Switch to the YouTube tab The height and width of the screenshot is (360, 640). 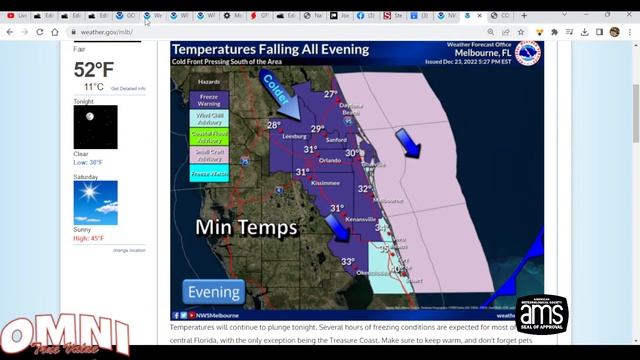click(17, 16)
